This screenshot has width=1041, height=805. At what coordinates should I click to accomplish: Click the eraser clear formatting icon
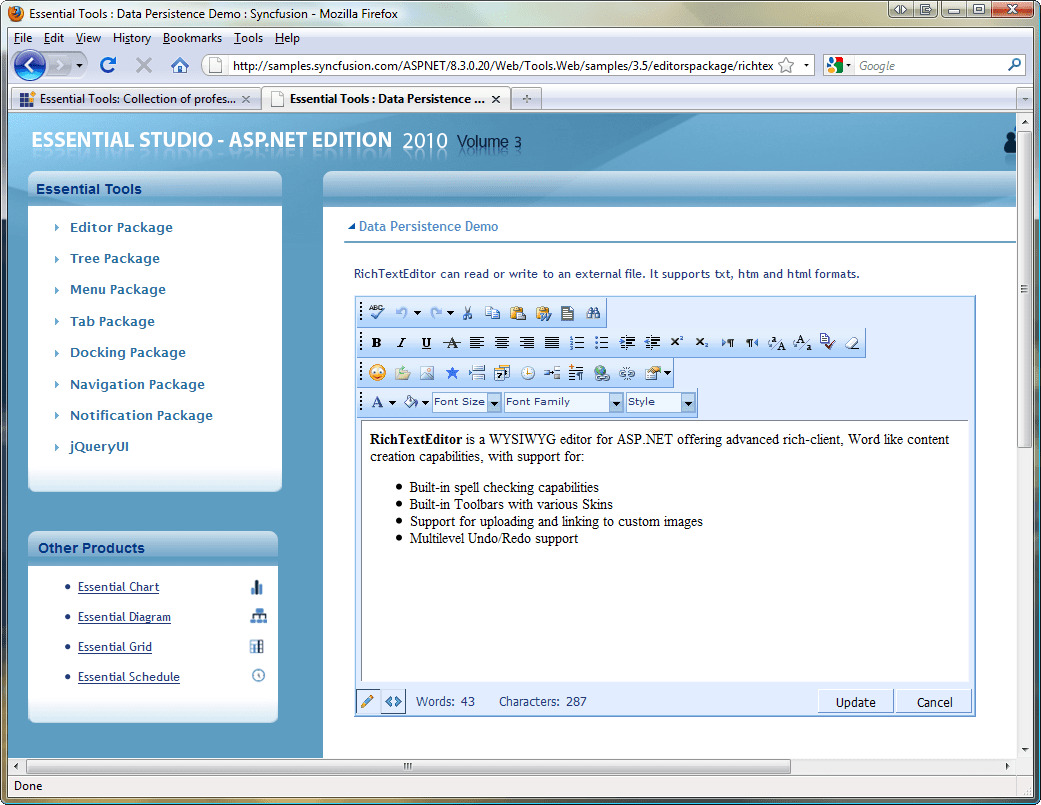(851, 343)
